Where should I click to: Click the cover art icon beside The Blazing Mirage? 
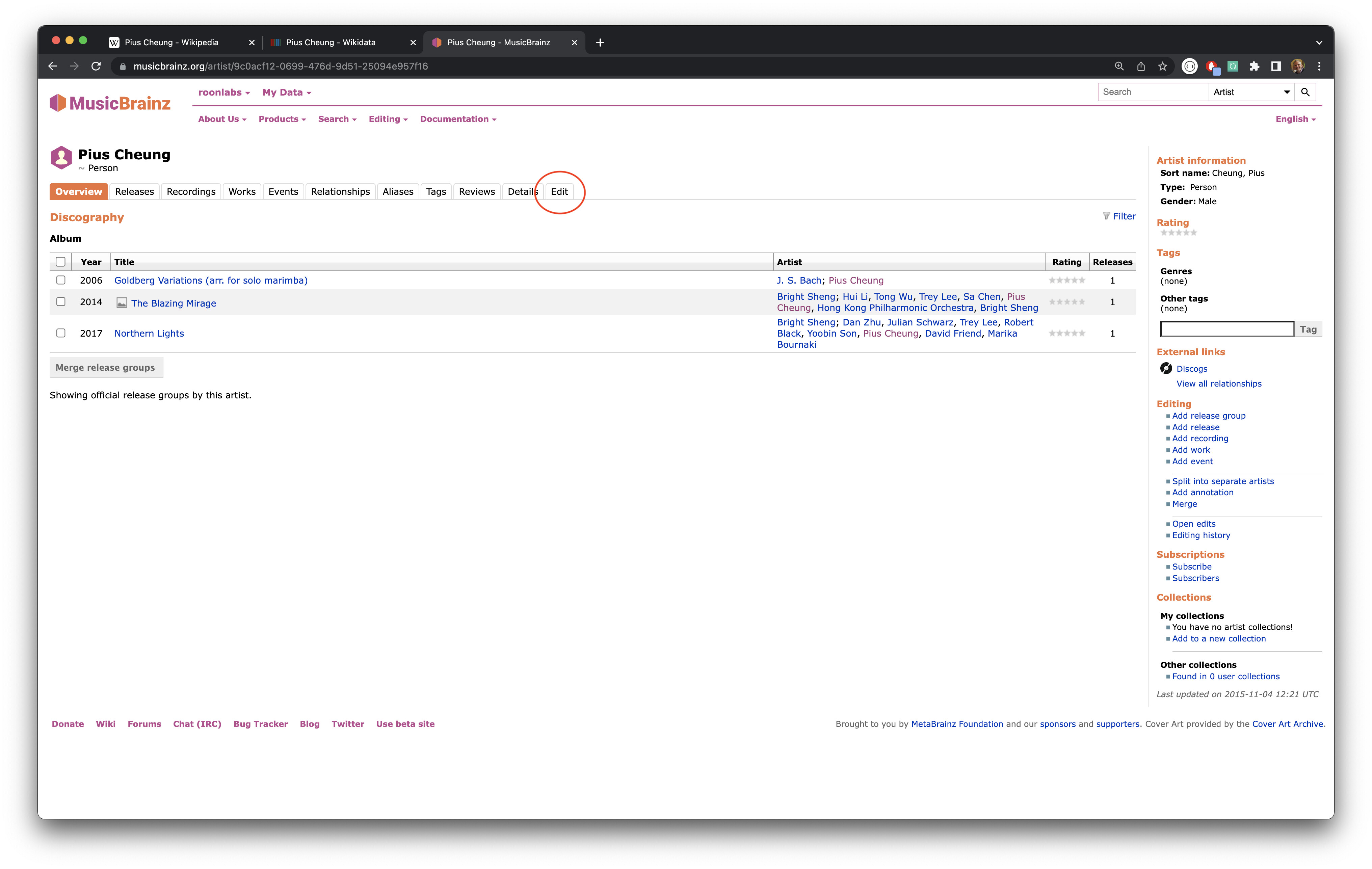[121, 303]
